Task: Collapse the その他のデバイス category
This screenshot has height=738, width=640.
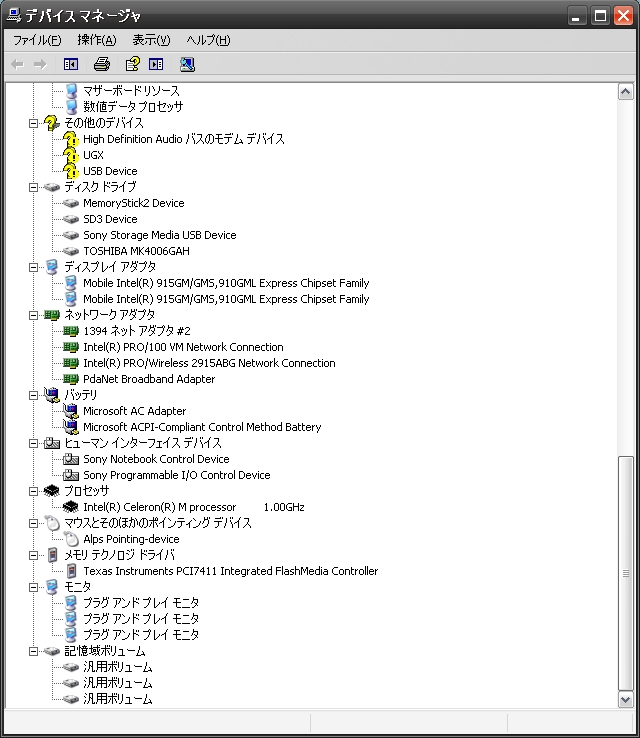Action: [33, 123]
